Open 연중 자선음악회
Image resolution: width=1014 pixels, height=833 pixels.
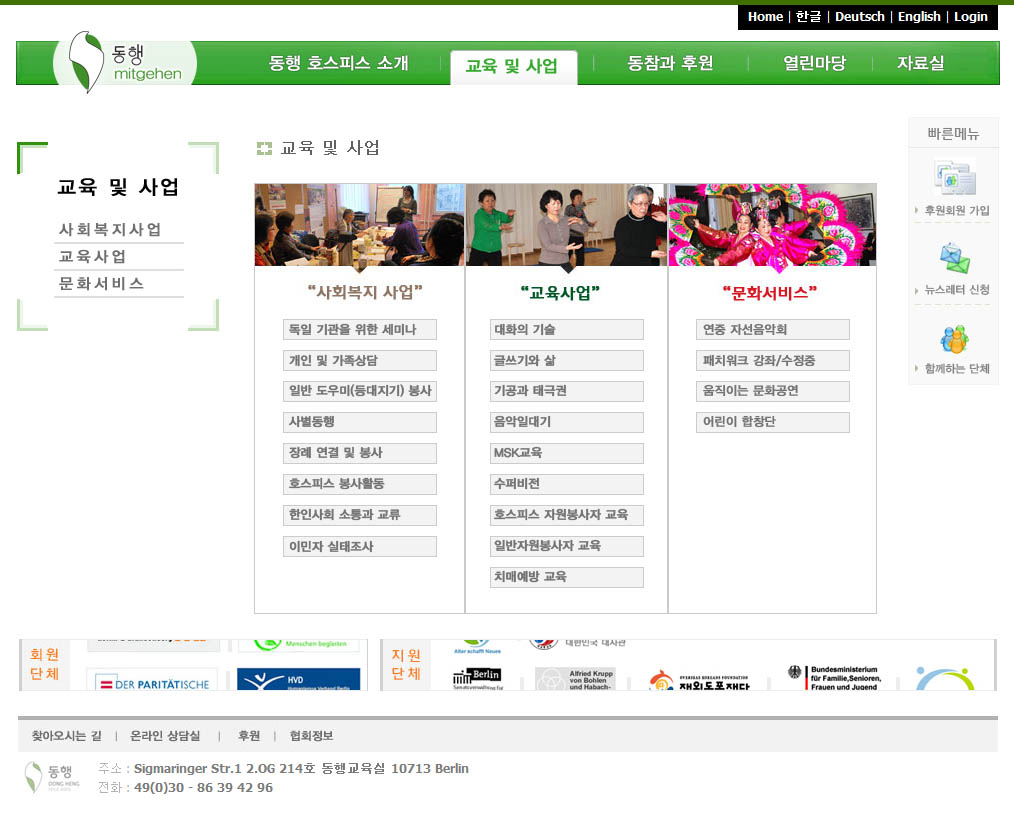[773, 330]
